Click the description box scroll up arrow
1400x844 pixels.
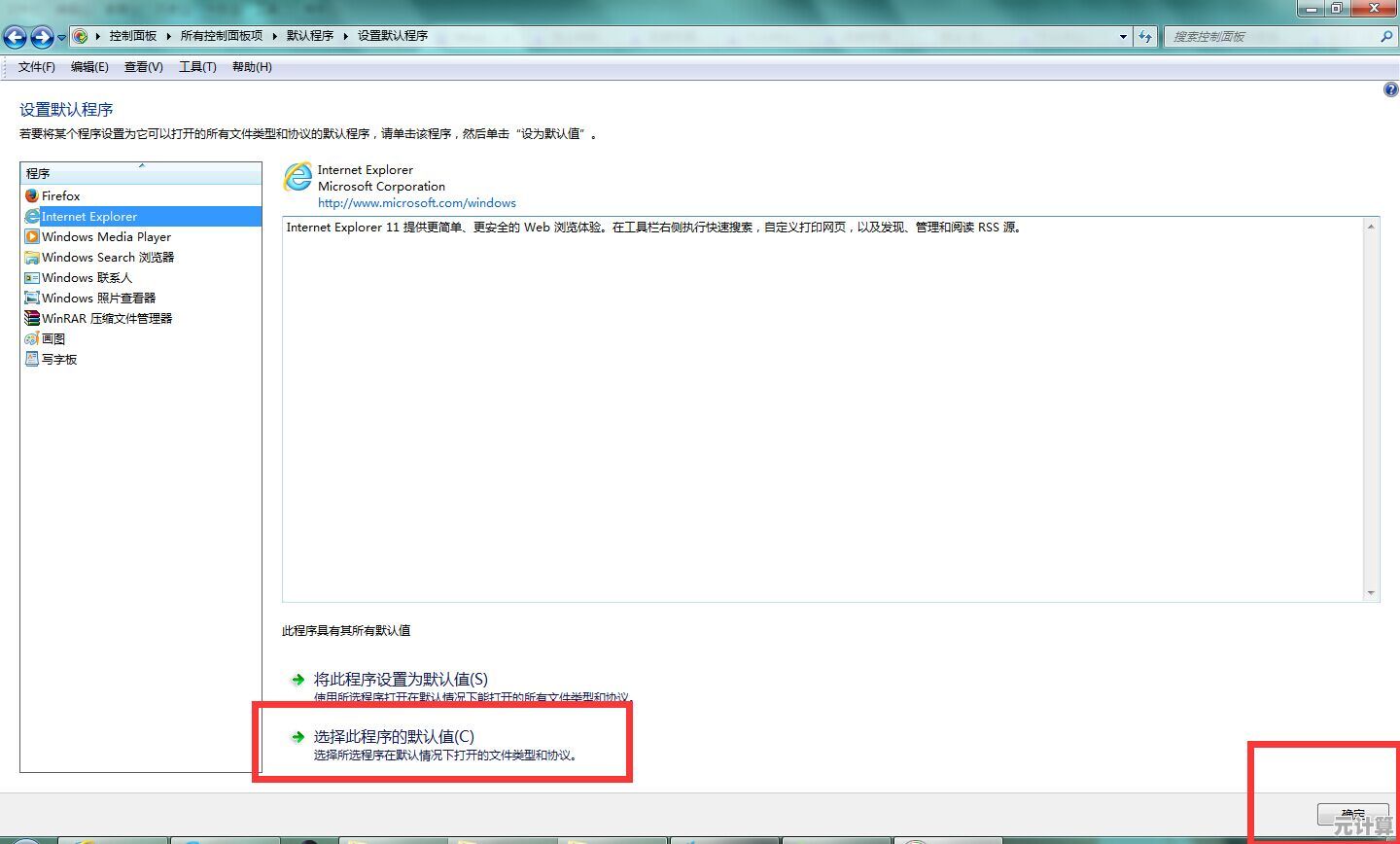1371,227
